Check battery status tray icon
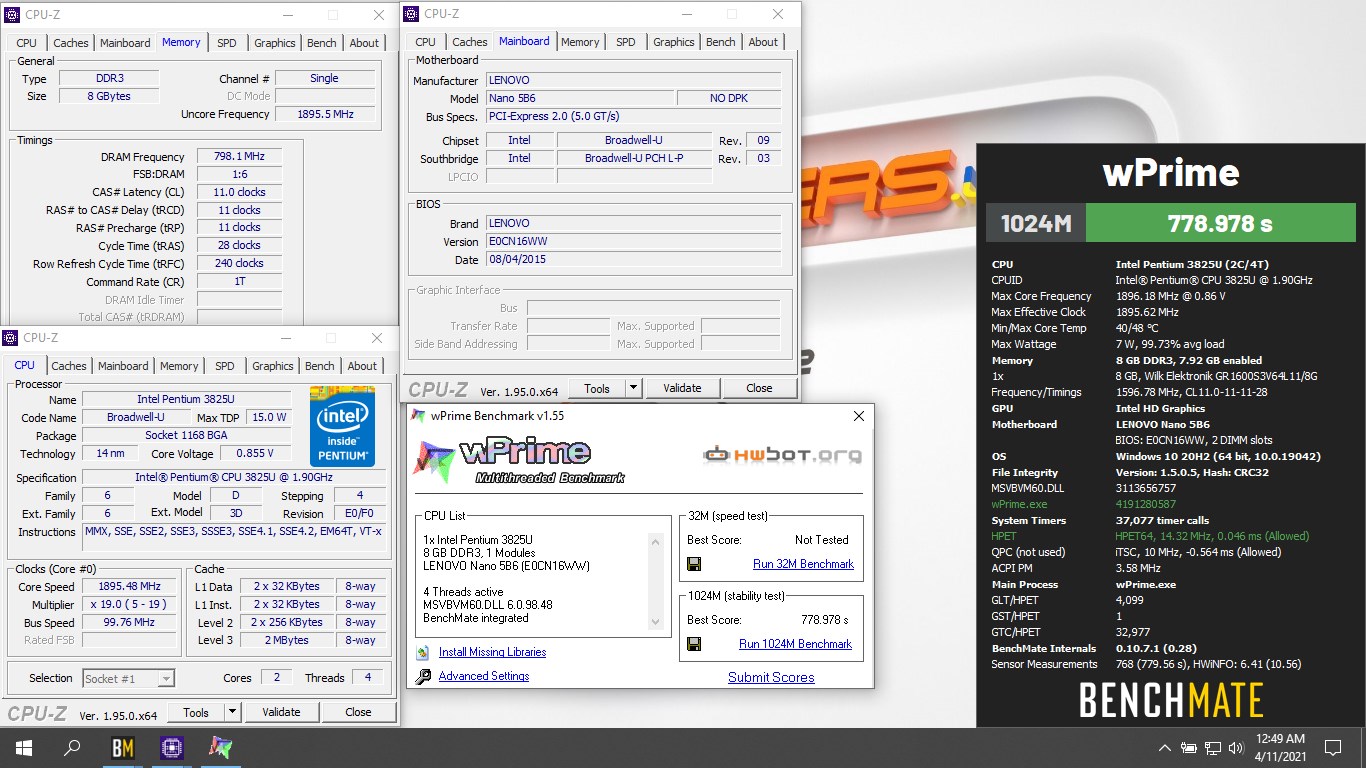 [x=1189, y=747]
